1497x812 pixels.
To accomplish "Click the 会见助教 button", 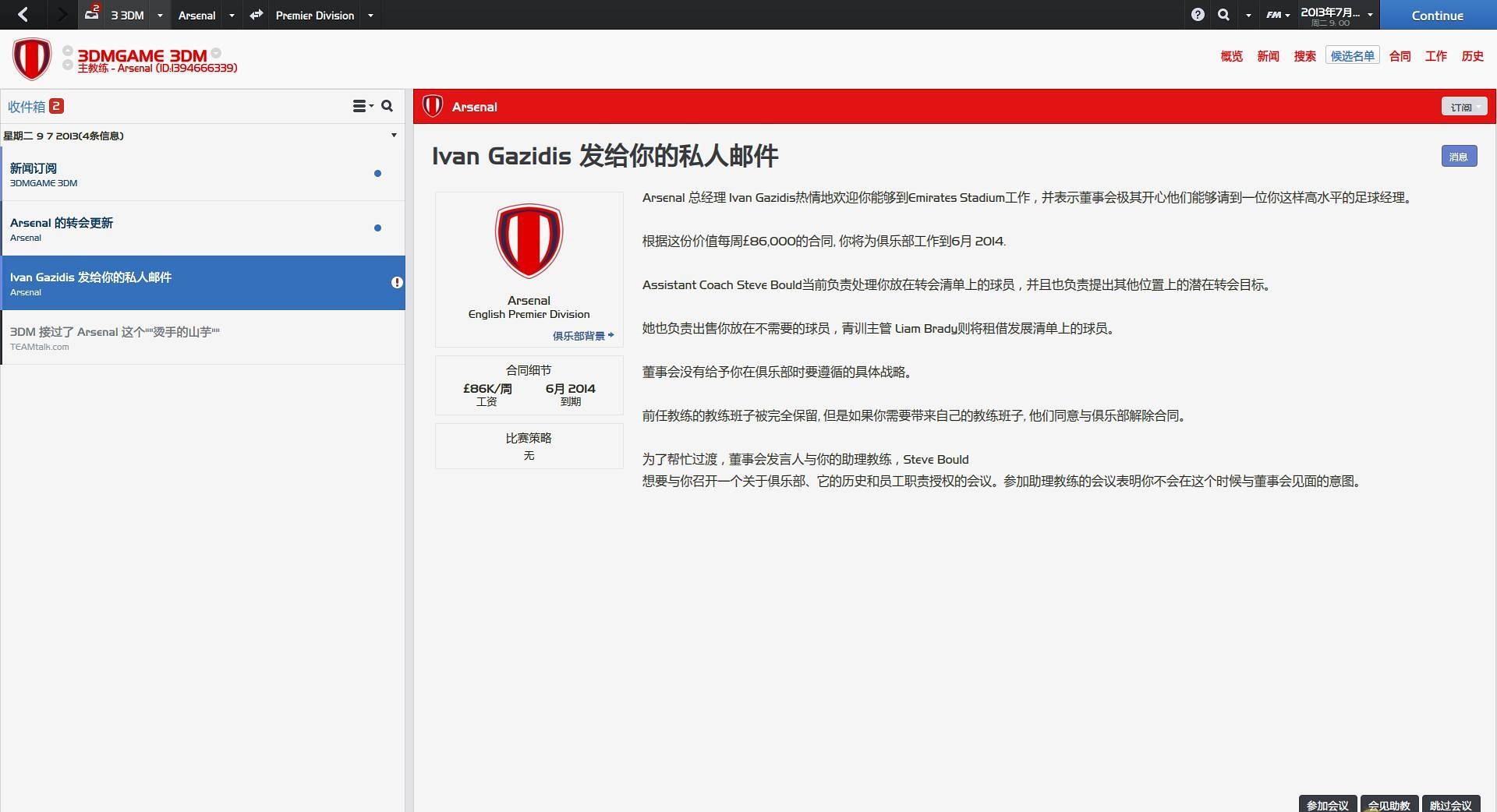I will pyautogui.click(x=1389, y=804).
